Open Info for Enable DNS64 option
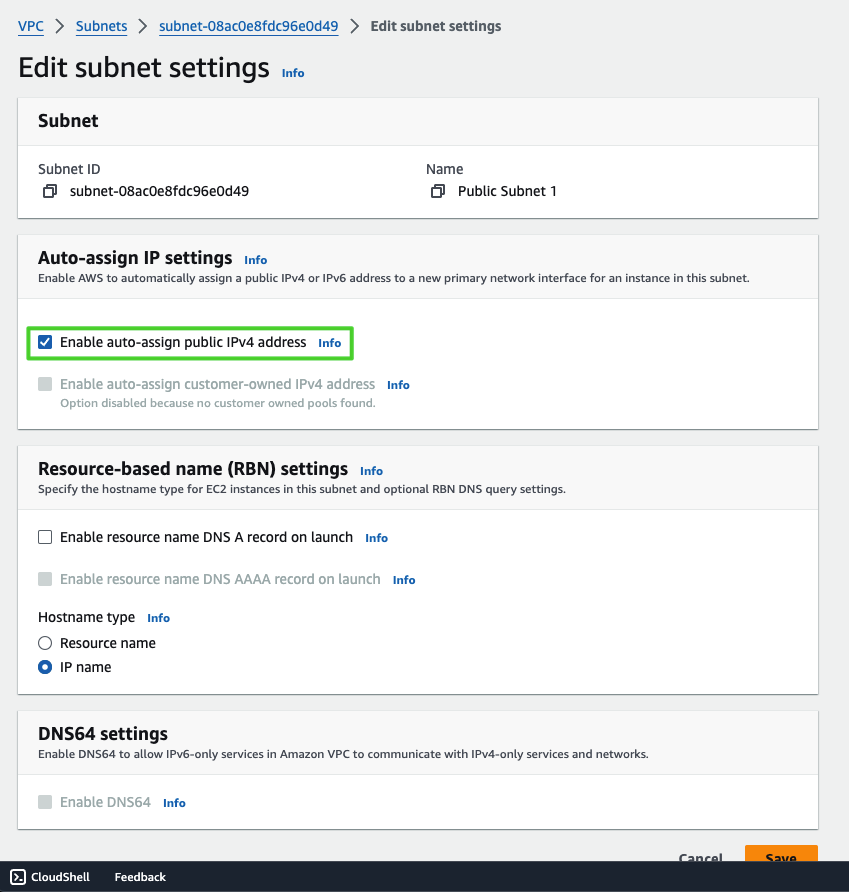The width and height of the screenshot is (849, 892). (x=174, y=803)
